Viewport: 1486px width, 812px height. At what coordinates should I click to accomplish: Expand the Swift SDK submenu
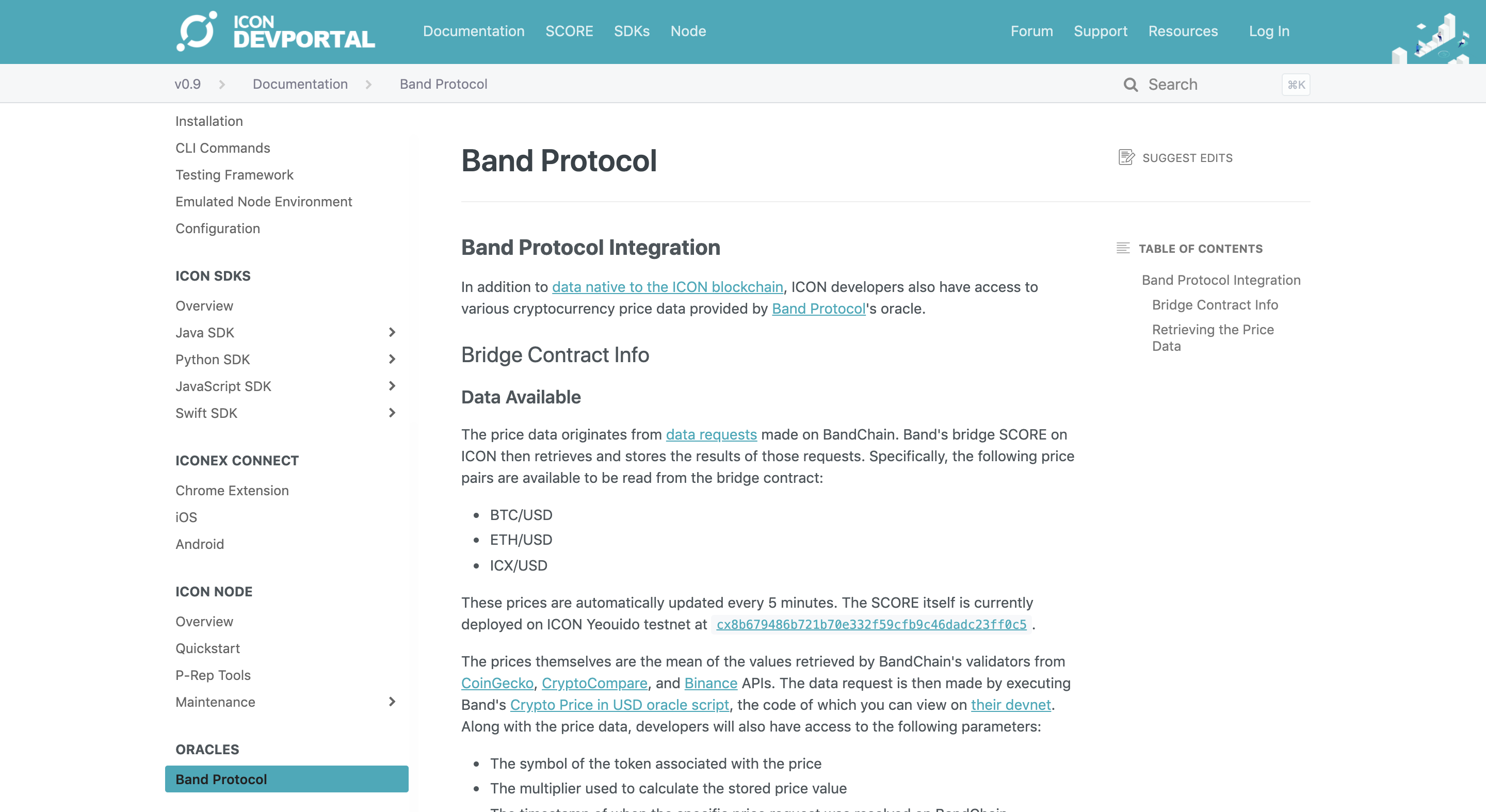(392, 412)
